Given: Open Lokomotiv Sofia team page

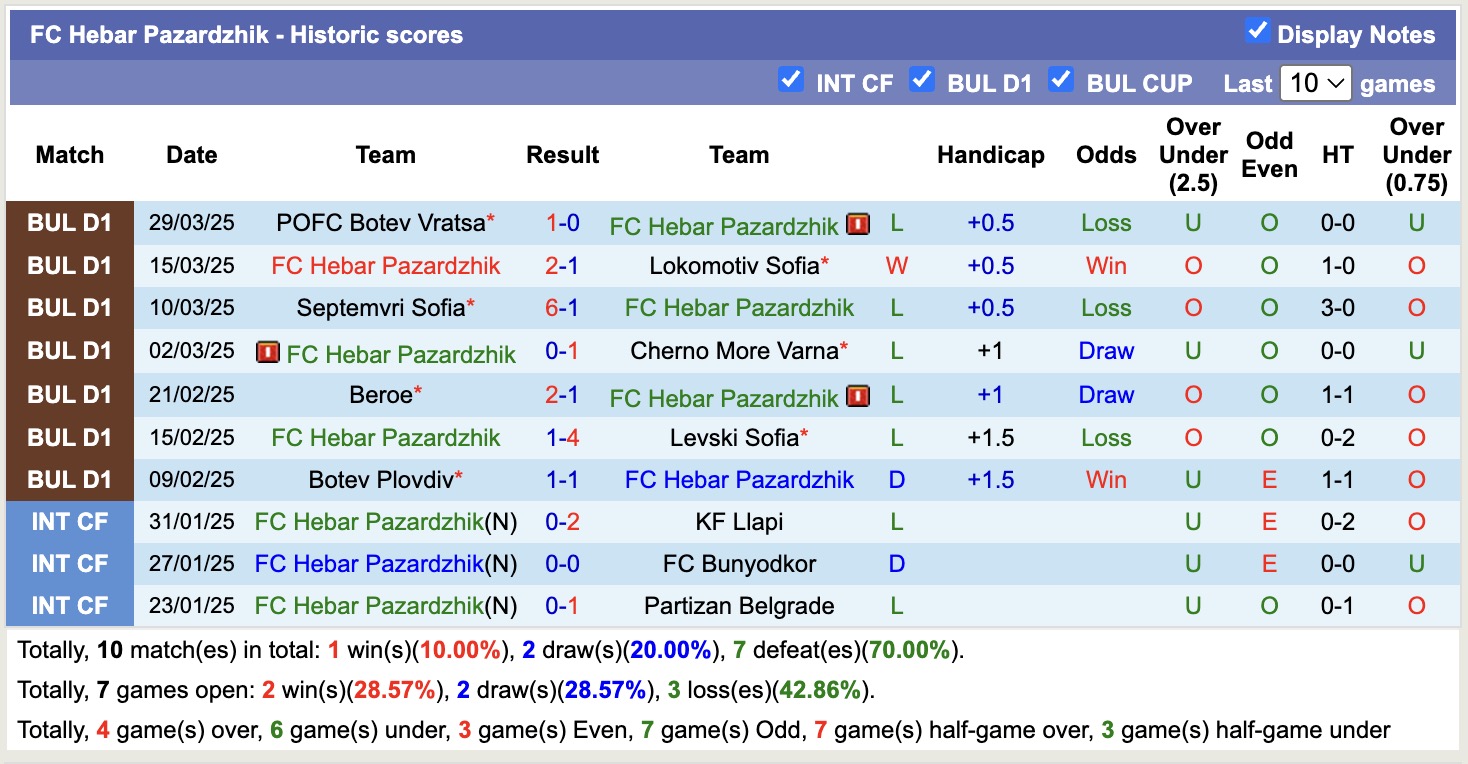Looking at the screenshot, I should click(x=734, y=266).
